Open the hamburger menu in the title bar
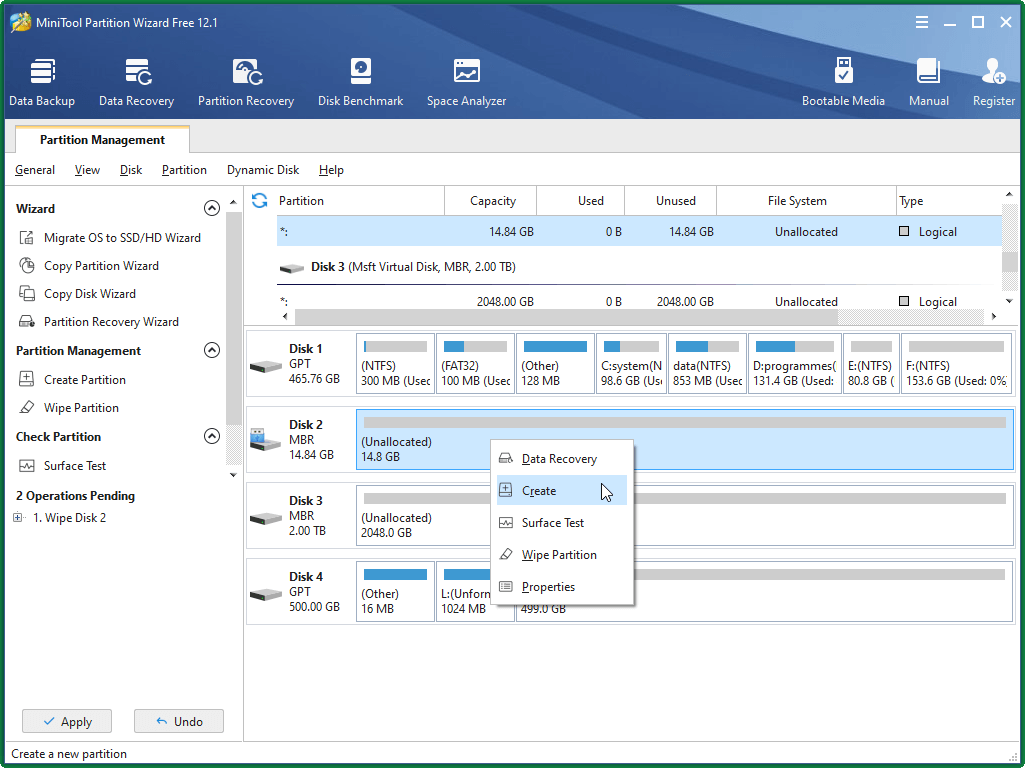 (x=922, y=22)
